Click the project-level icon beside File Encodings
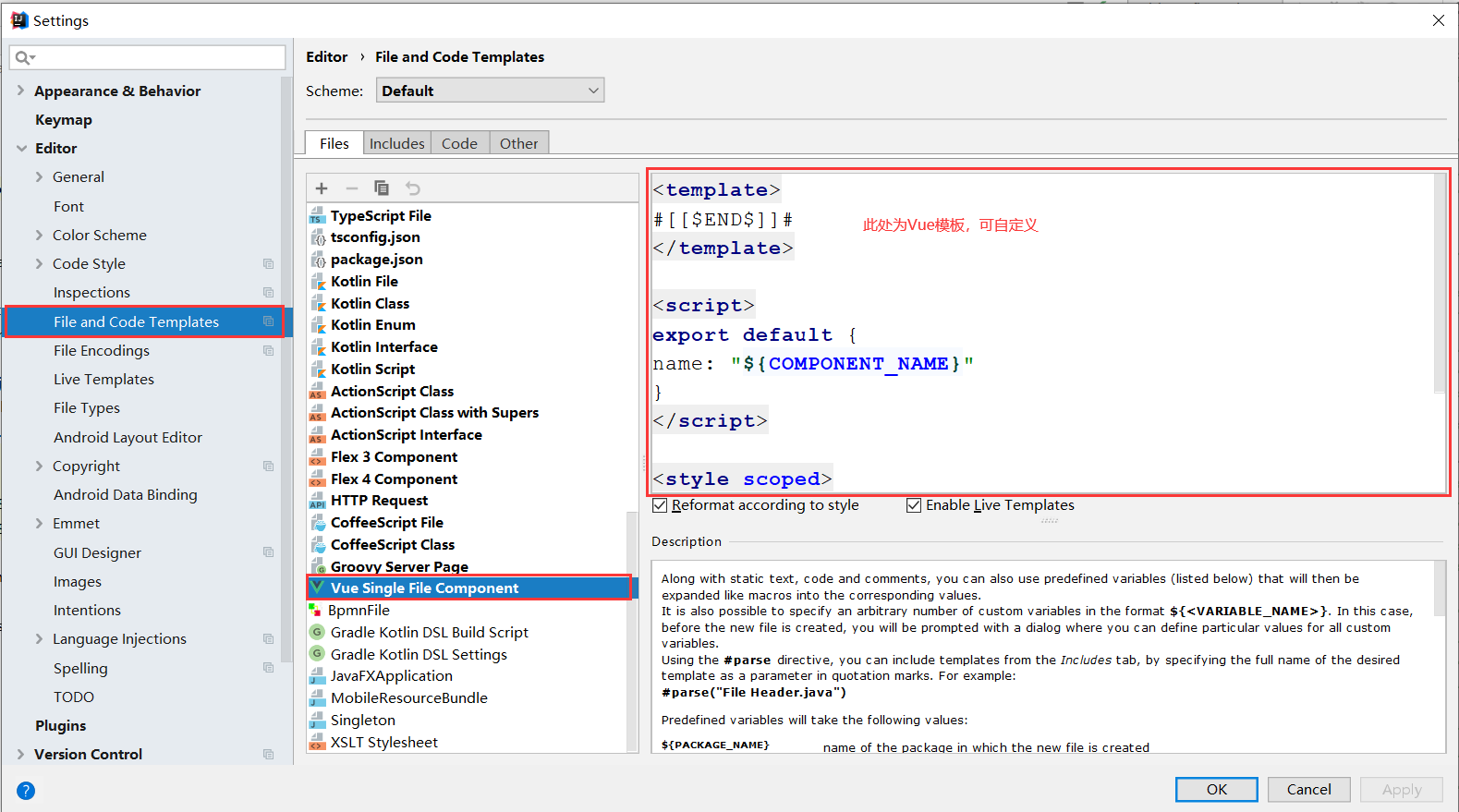Viewport: 1459px width, 812px height. coord(268,351)
